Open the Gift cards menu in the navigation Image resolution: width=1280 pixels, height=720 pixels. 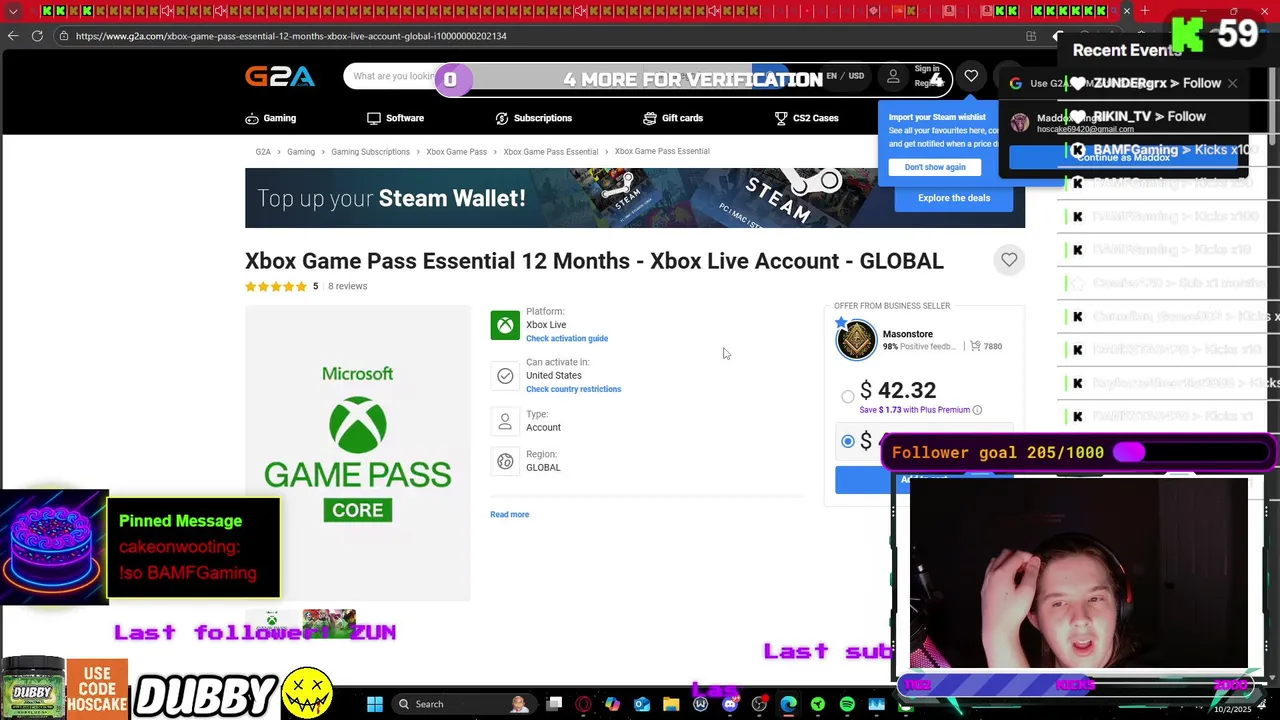[673, 118]
